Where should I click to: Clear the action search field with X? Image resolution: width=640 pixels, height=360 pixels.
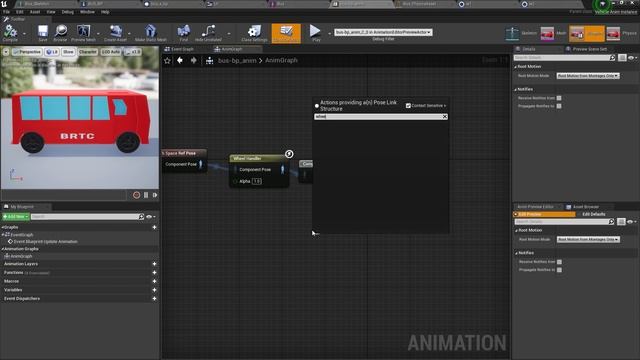445,117
